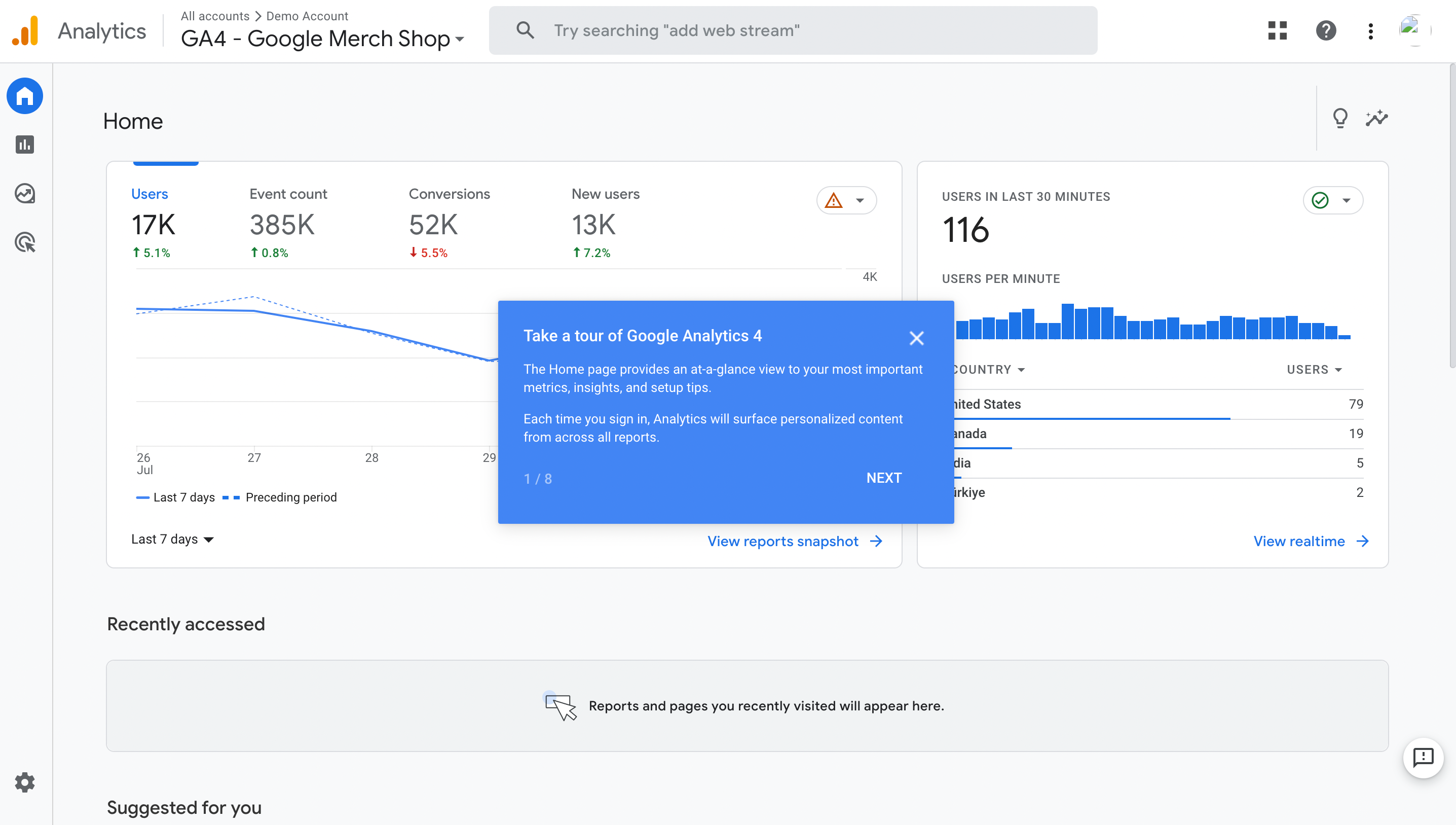Open Admin via the gear icon

(x=24, y=782)
